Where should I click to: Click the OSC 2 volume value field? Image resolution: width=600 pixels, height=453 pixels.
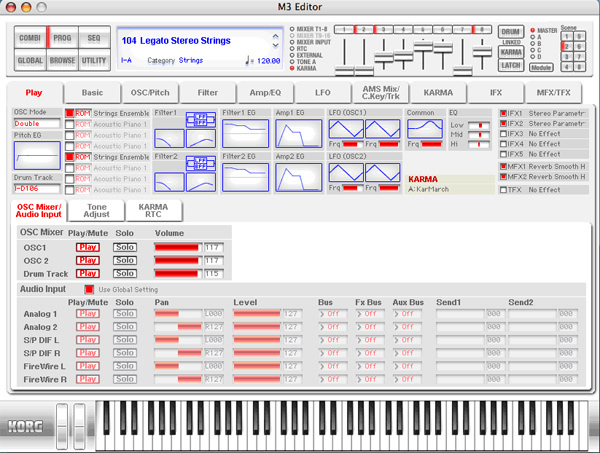point(214,261)
